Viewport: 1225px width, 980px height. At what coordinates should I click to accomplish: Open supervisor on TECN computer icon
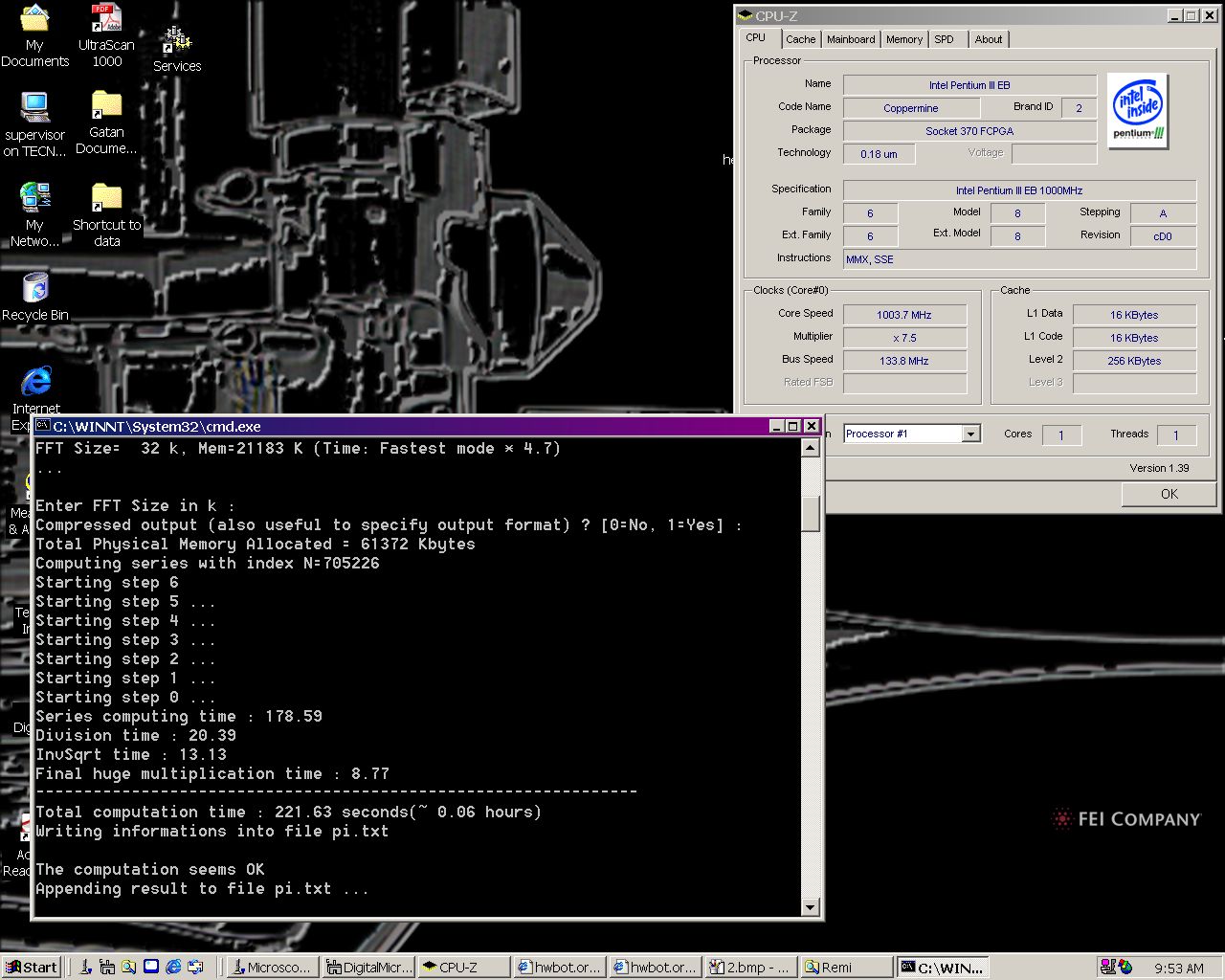click(34, 124)
